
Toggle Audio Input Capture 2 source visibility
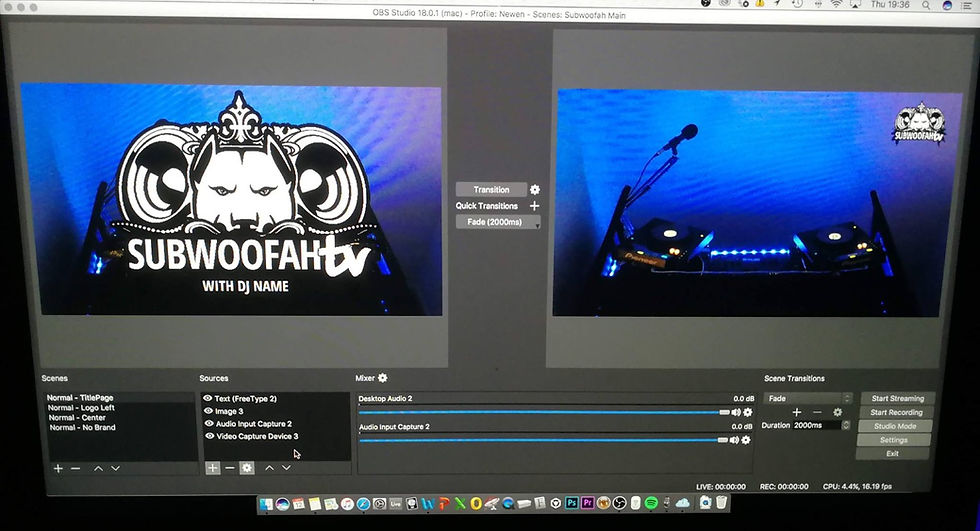coord(209,424)
